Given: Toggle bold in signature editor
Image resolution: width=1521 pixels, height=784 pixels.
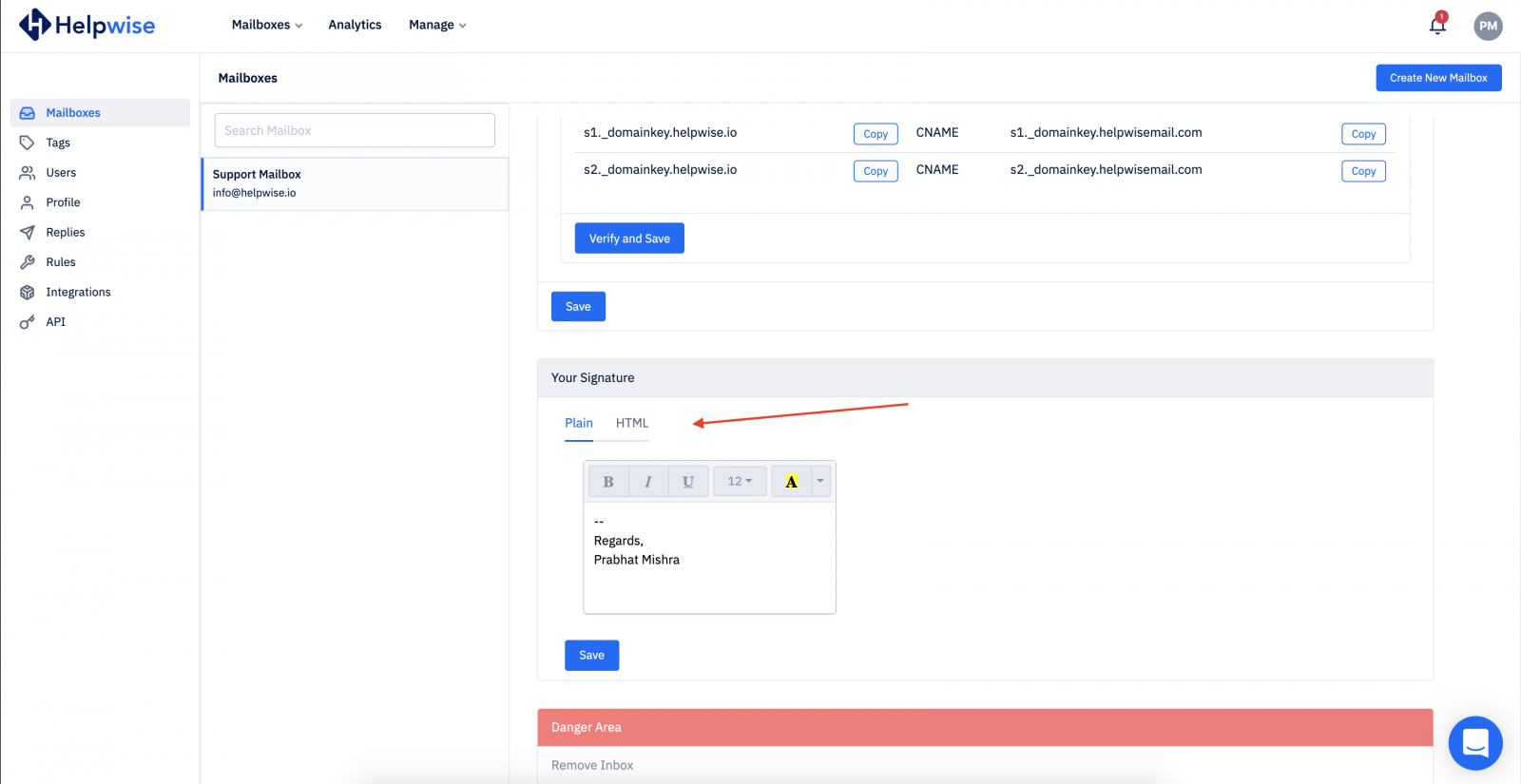Looking at the screenshot, I should [x=608, y=482].
